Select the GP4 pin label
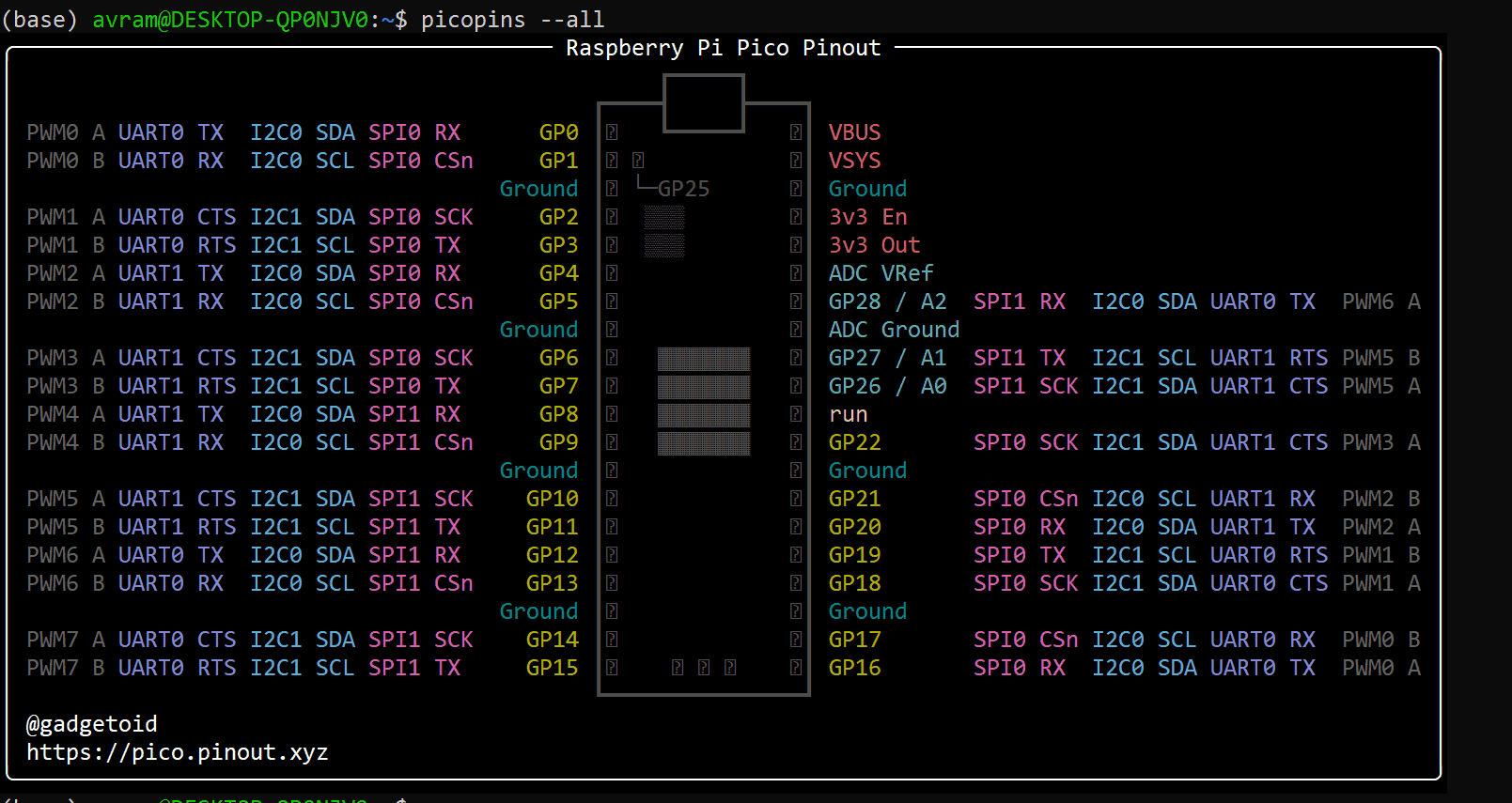Viewport: 1512px width, 803px height. click(x=559, y=273)
